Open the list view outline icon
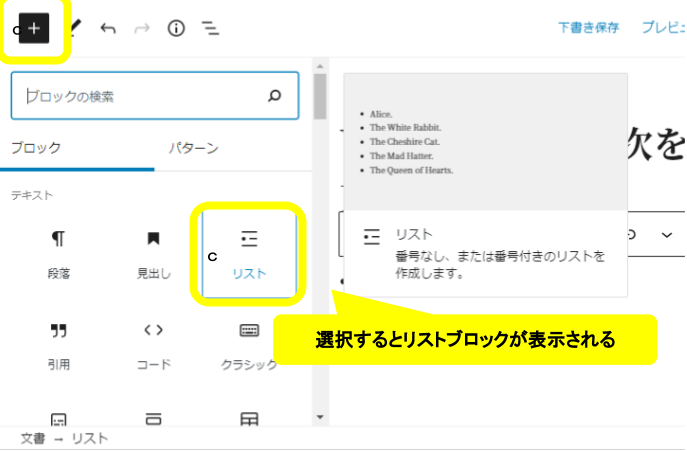The height and width of the screenshot is (451, 687). pyautogui.click(x=210, y=29)
